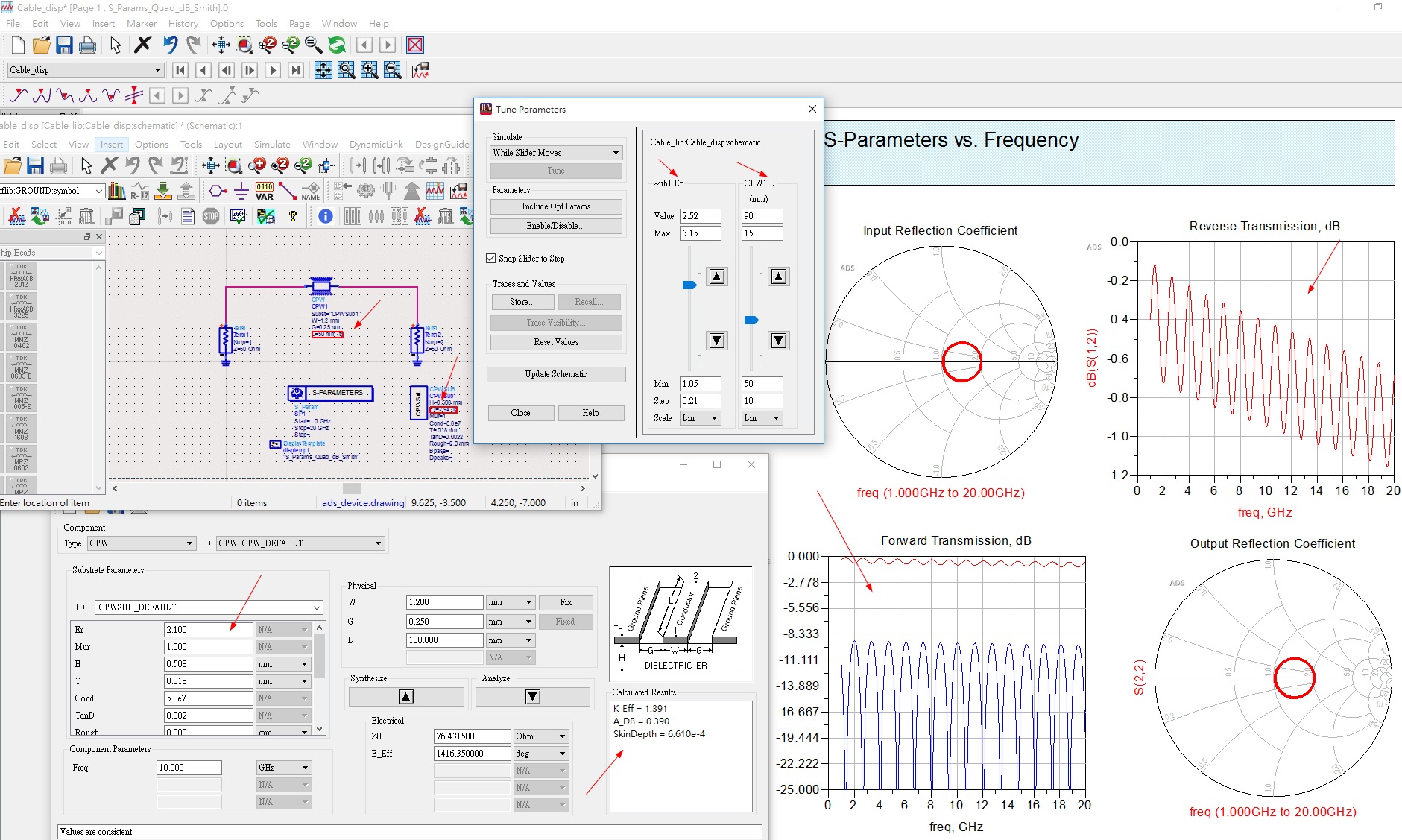Image resolution: width=1402 pixels, height=840 pixels.
Task: Toggle Snap Slider to Step checkbox
Action: (490, 259)
